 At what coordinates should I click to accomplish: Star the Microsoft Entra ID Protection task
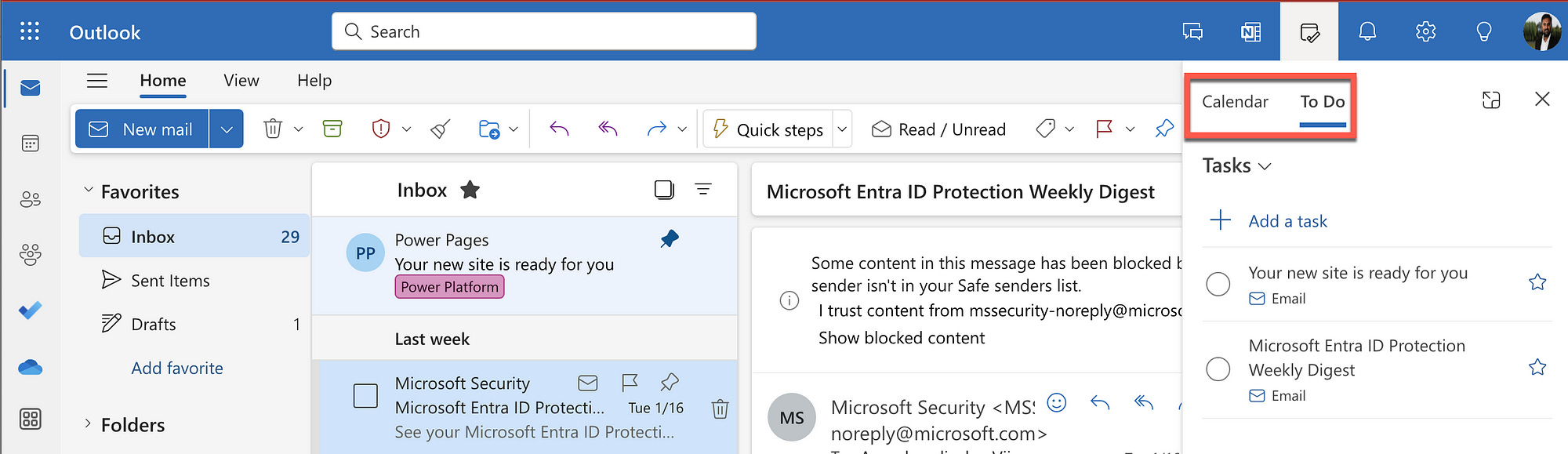1537,367
